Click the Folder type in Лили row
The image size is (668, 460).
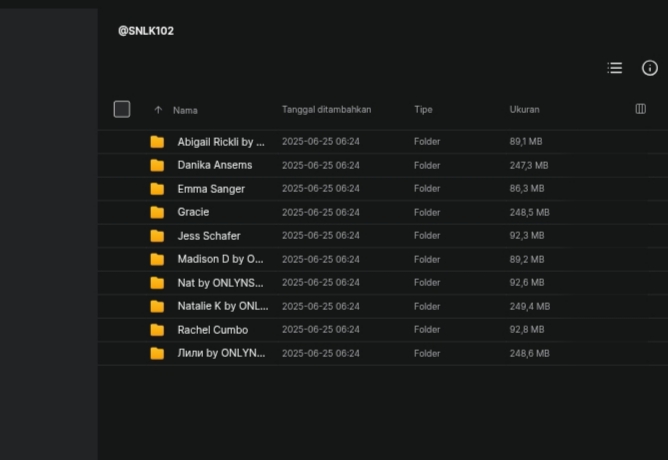[427, 353]
